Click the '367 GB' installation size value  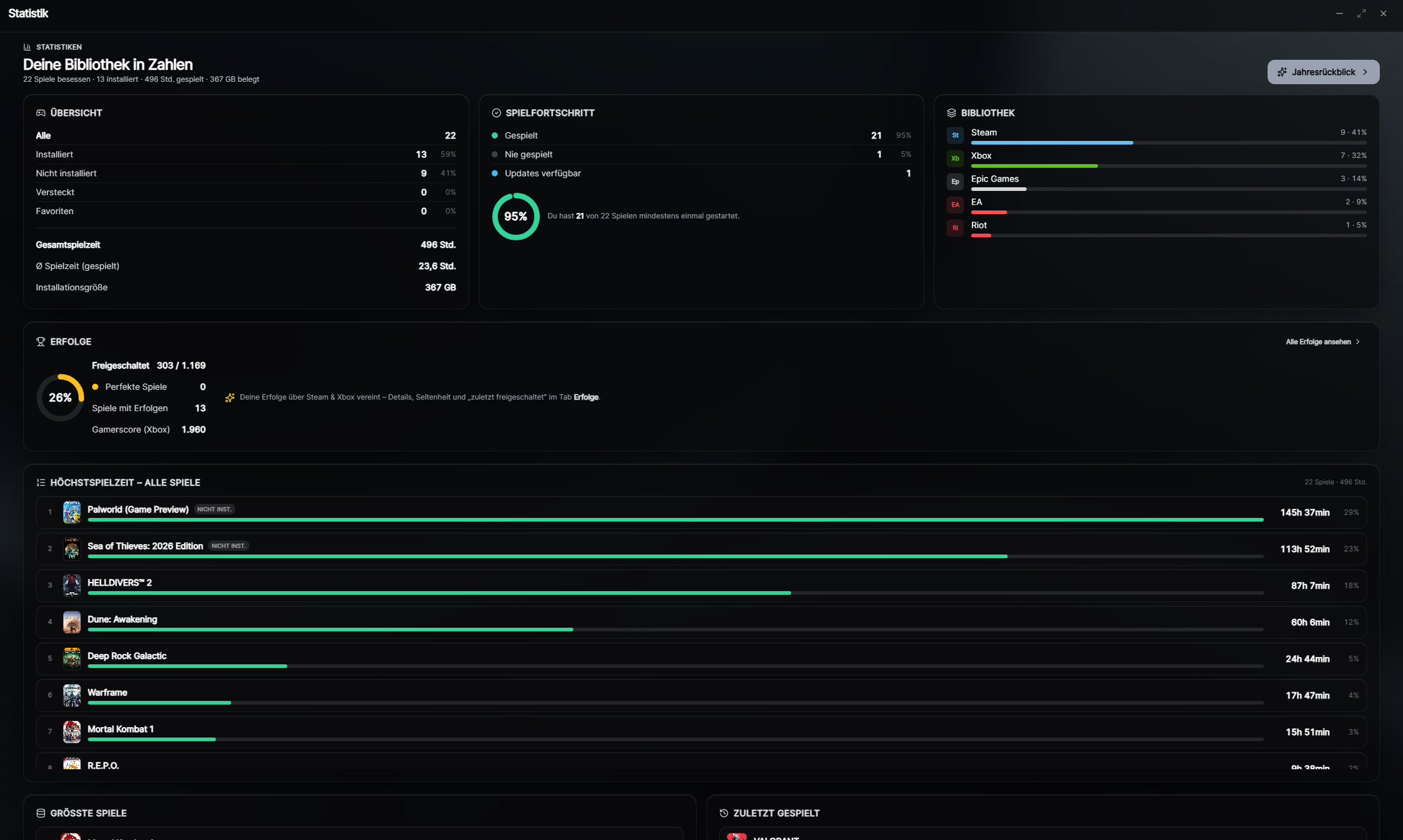tap(440, 287)
